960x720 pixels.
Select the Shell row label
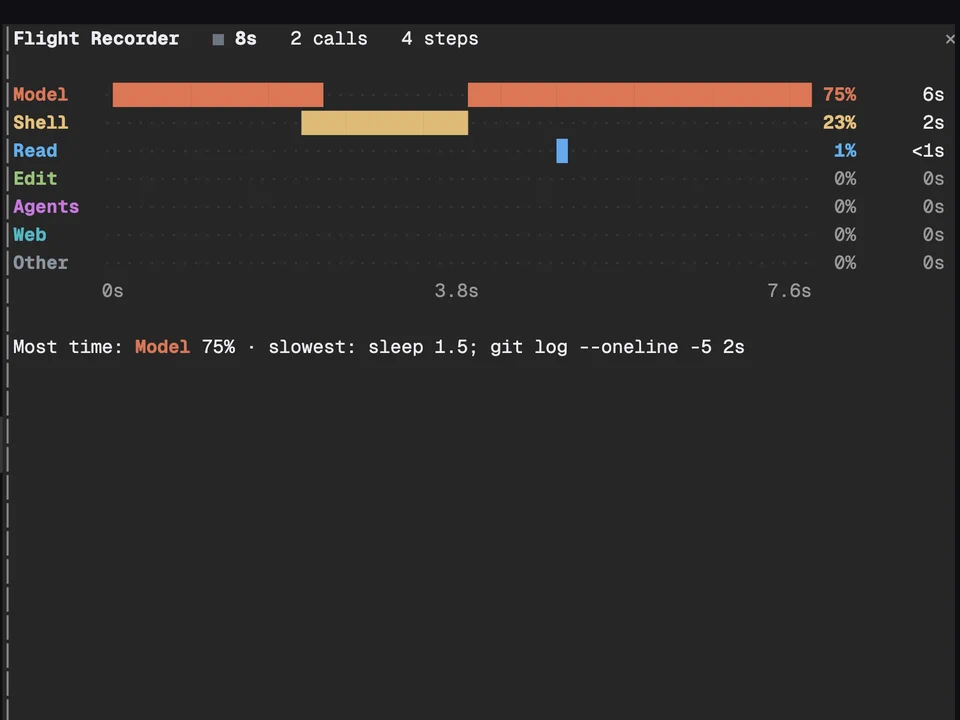(x=40, y=122)
